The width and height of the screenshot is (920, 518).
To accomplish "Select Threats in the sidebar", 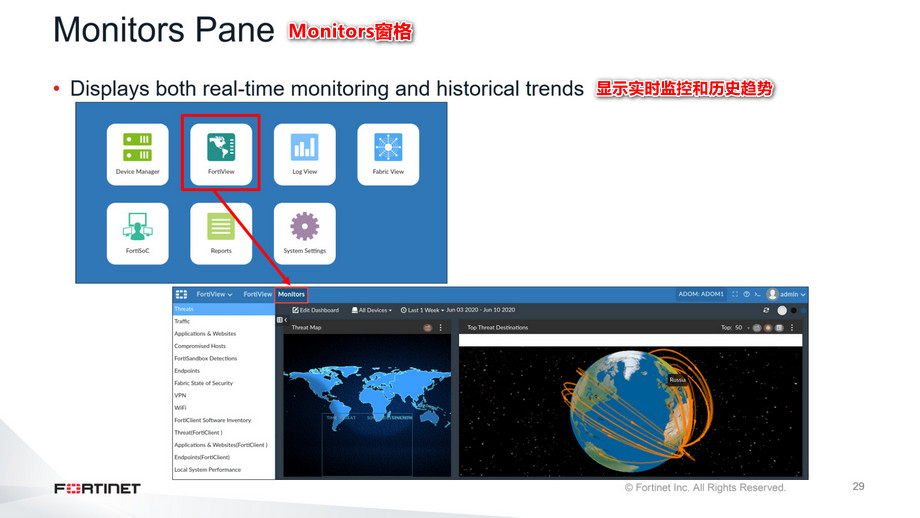I will pyautogui.click(x=224, y=309).
